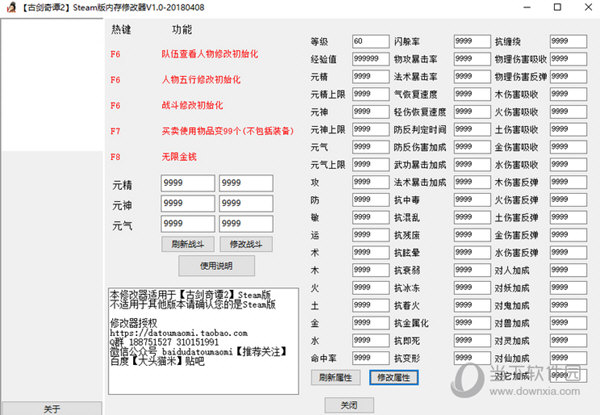Click the F8 无限金钱 hotkey text

(x=179, y=157)
